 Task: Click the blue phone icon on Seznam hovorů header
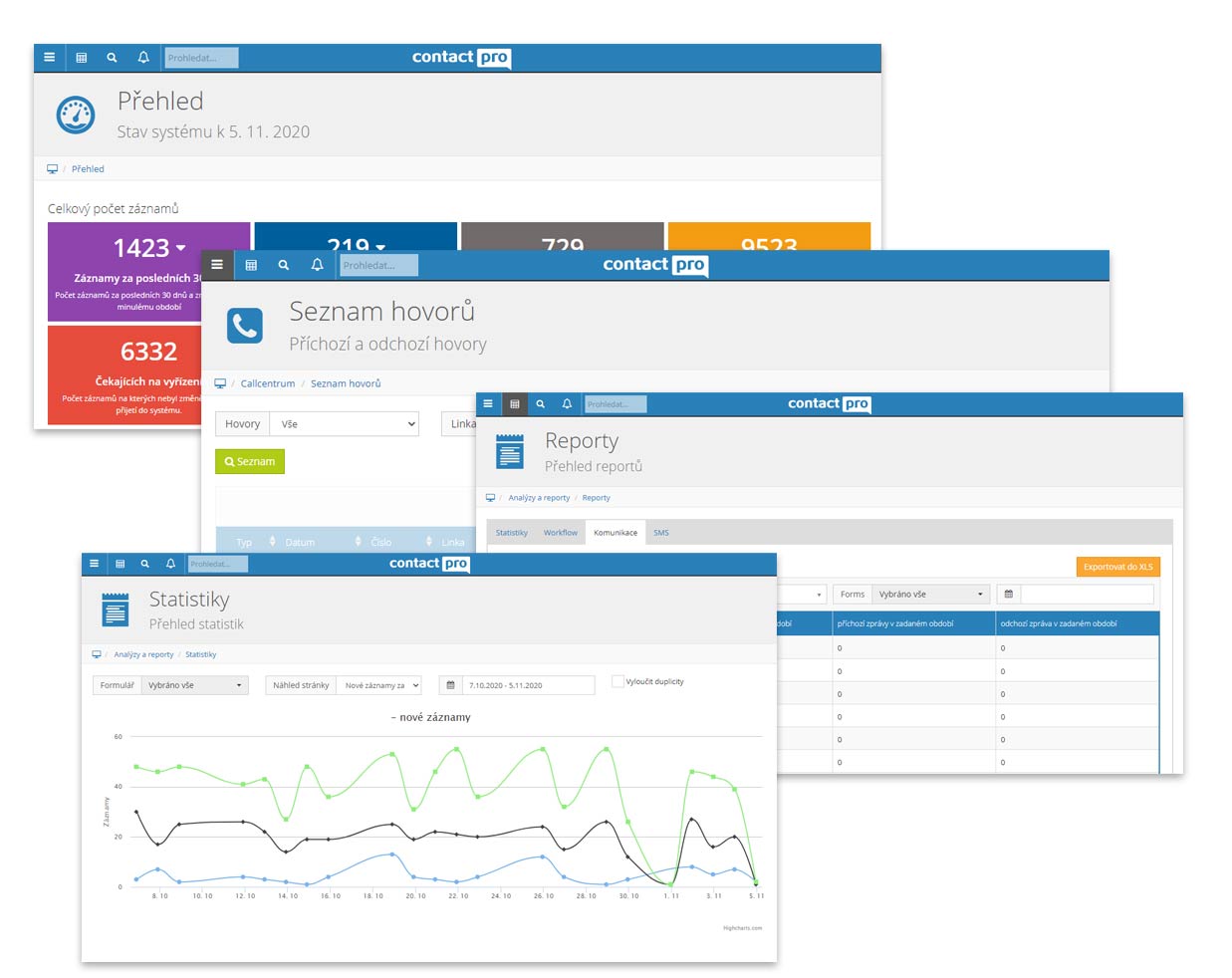(244, 325)
